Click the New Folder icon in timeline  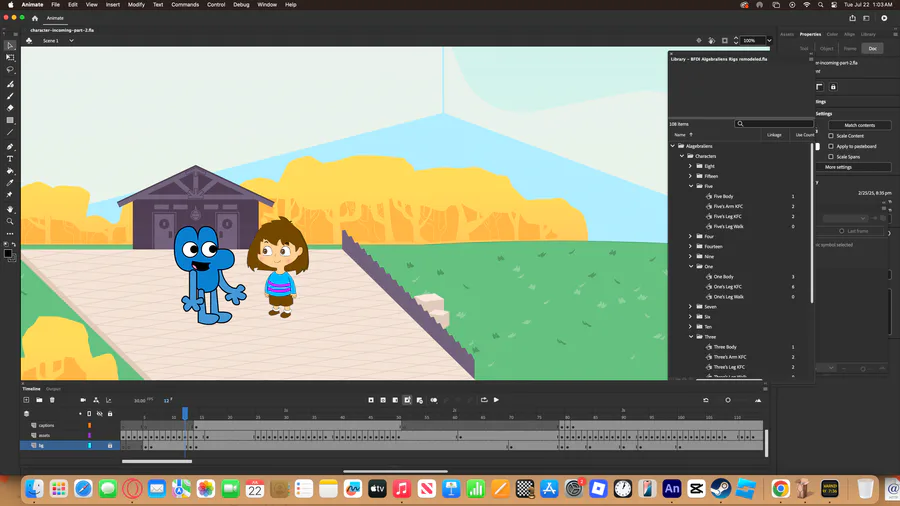tap(39, 400)
